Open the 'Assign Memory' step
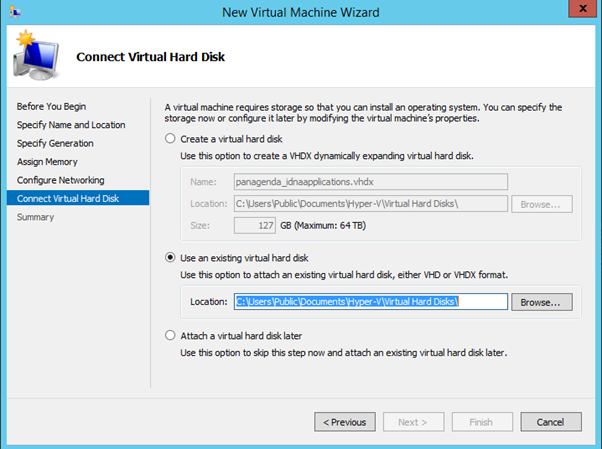 (49, 161)
